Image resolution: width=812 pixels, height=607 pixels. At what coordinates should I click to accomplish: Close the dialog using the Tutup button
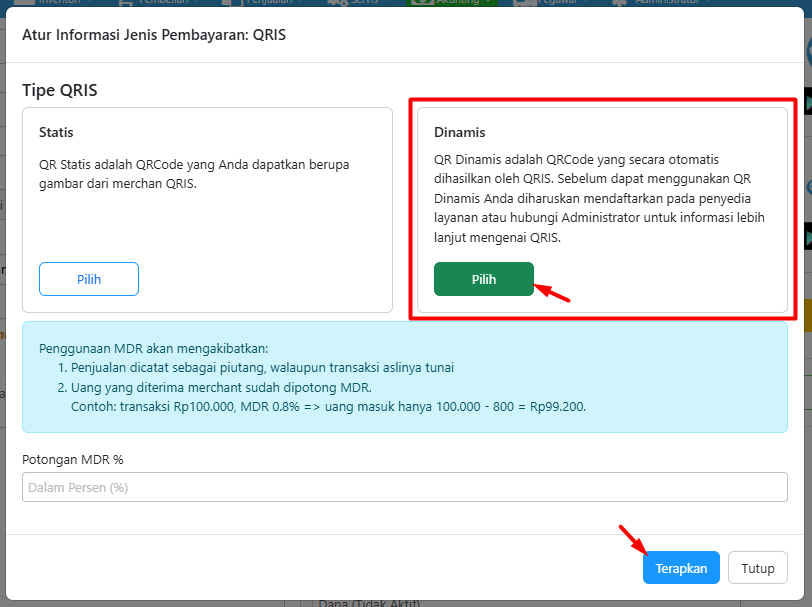[757, 568]
